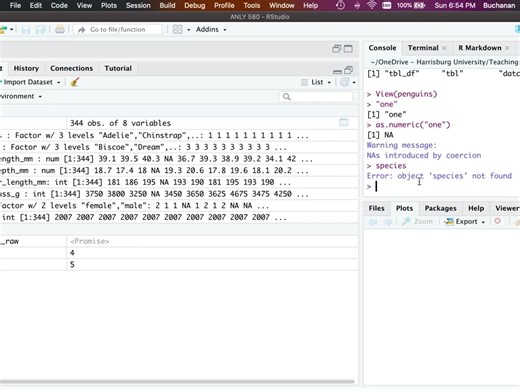Close the Terminal tab

tap(444, 48)
